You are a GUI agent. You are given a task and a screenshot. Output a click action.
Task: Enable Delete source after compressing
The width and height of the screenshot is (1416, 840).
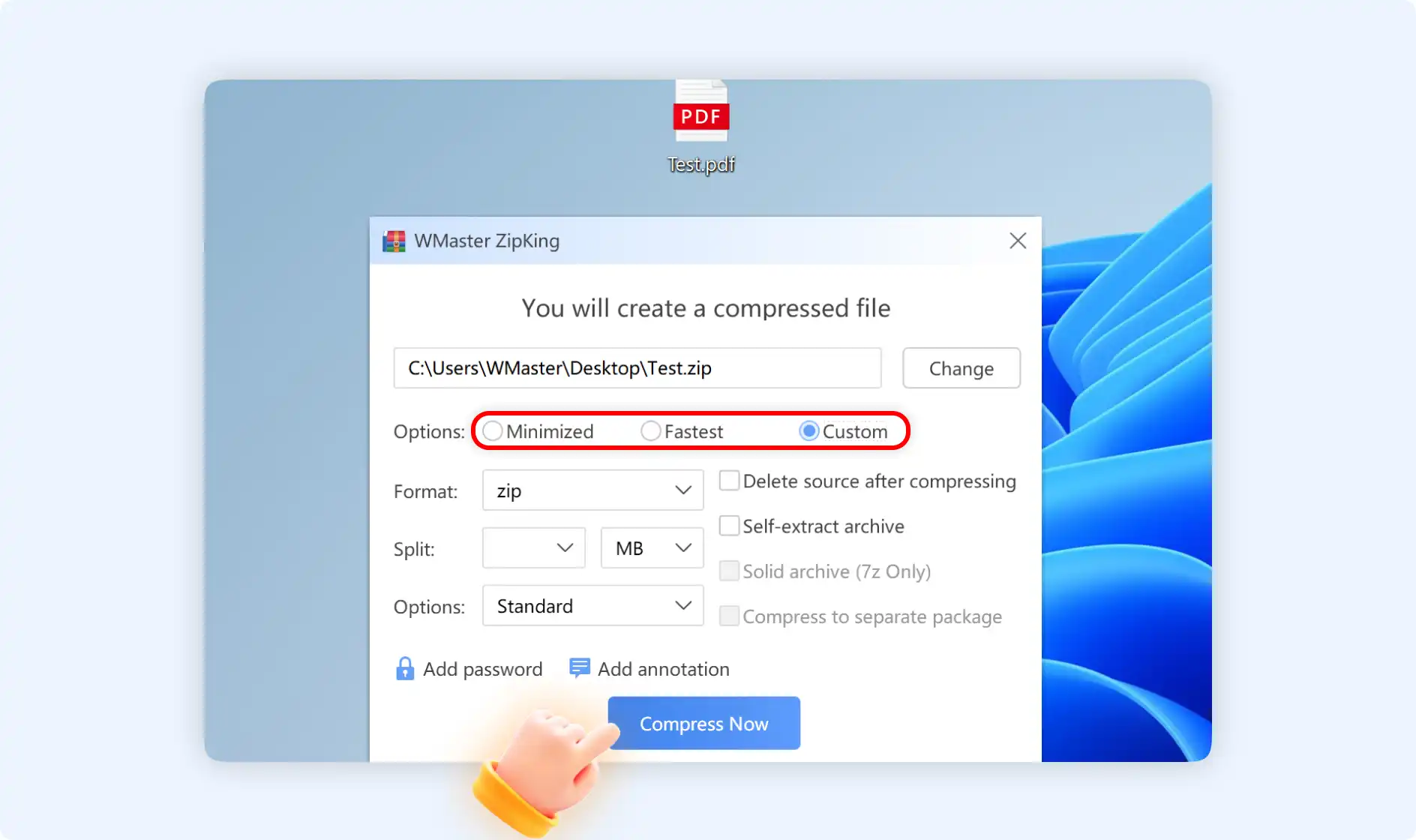(x=729, y=481)
